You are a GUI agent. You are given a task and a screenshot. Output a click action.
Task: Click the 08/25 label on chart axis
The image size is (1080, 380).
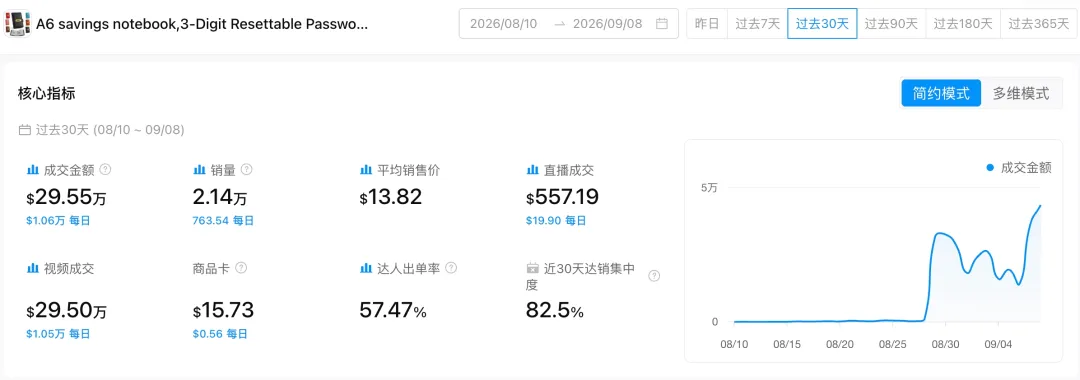click(893, 344)
